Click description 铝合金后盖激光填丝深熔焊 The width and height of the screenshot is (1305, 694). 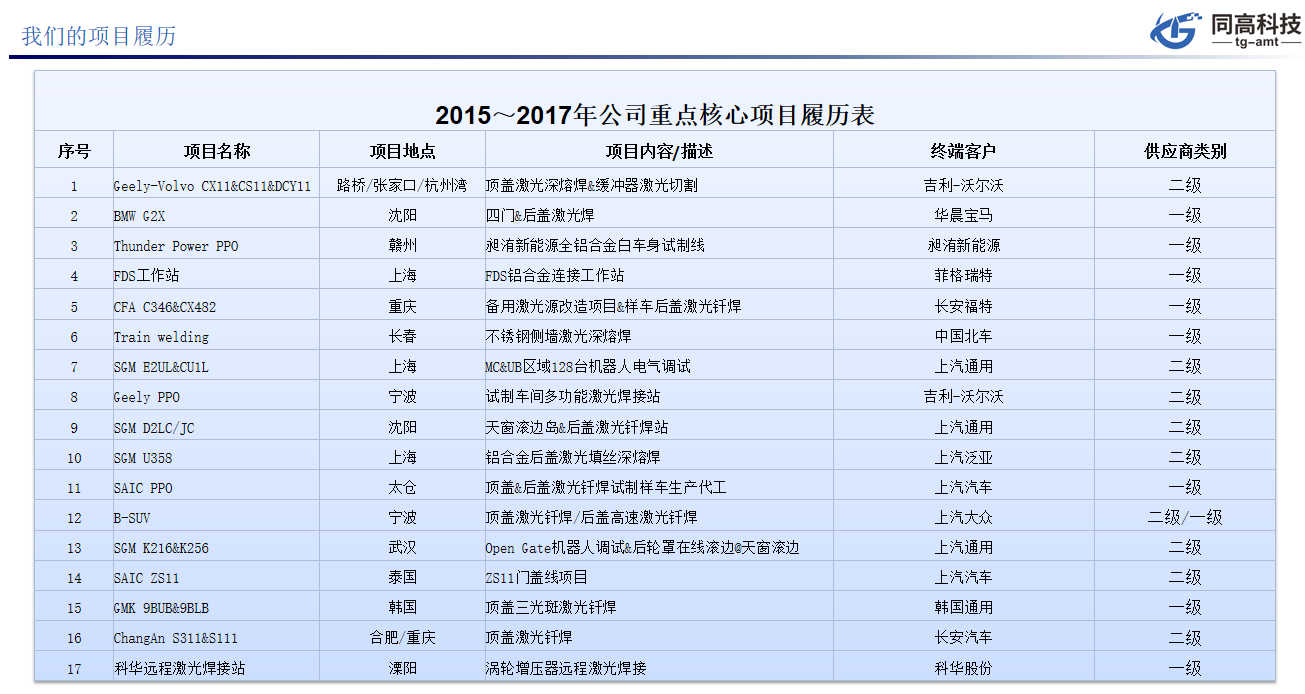click(574, 457)
